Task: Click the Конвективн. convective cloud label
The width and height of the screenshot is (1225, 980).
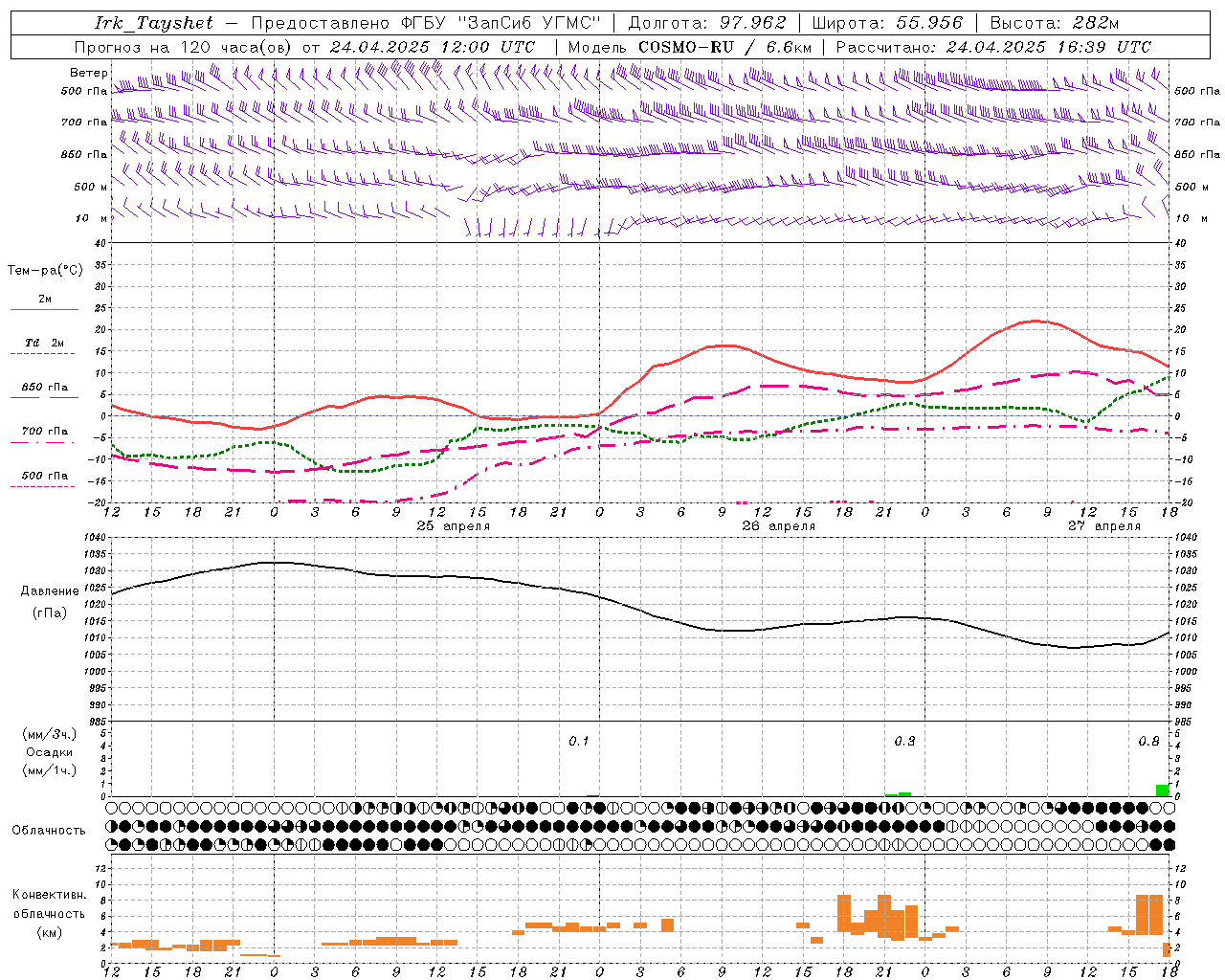Action: point(50,895)
